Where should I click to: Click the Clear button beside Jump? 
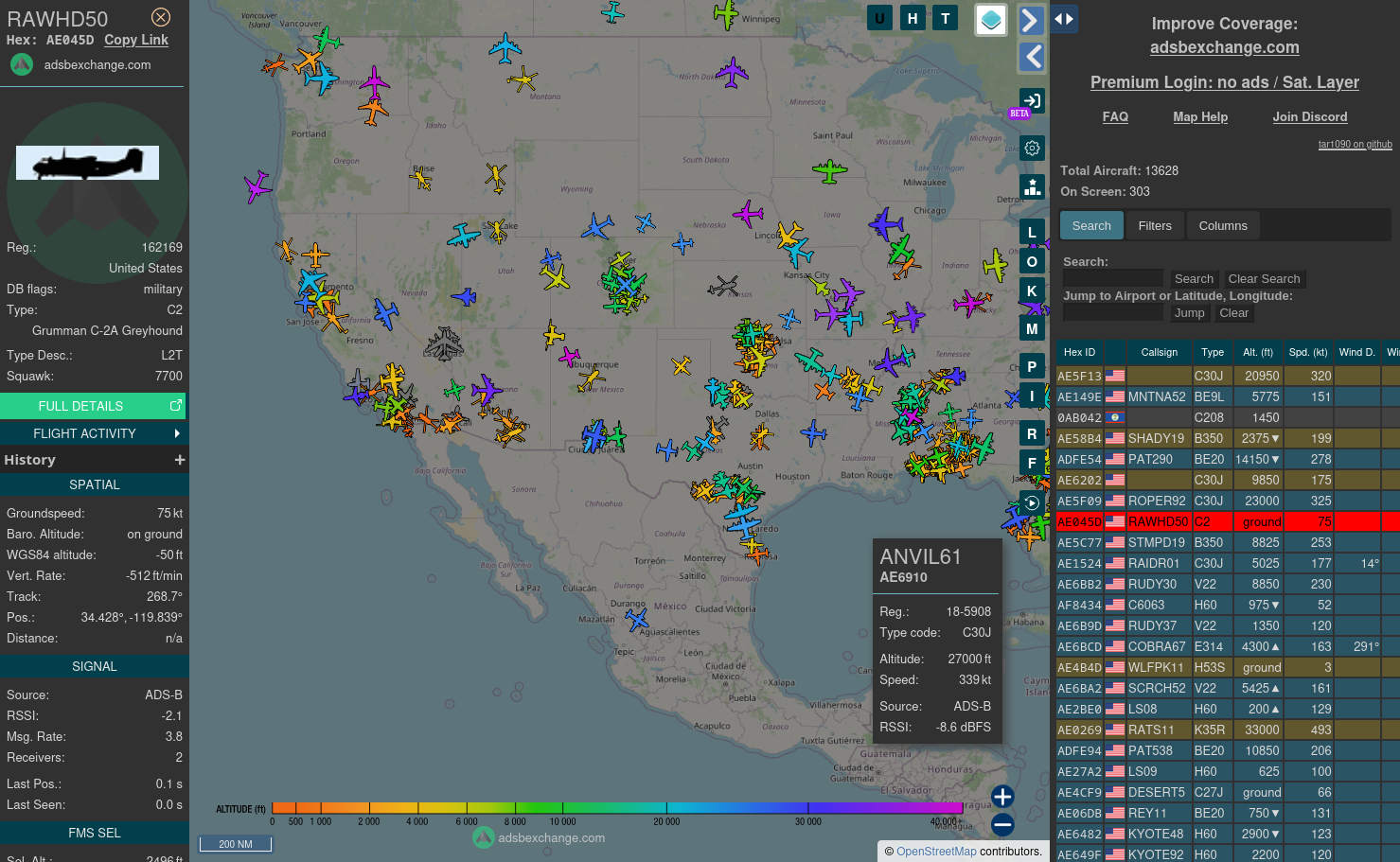pyautogui.click(x=1233, y=312)
